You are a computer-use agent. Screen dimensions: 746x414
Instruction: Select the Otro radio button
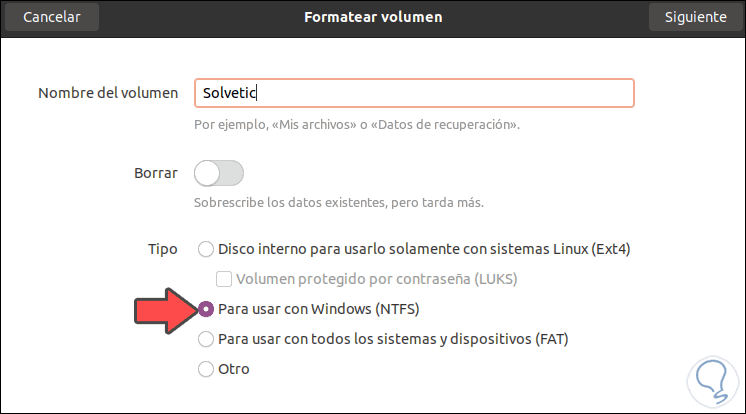click(x=206, y=369)
